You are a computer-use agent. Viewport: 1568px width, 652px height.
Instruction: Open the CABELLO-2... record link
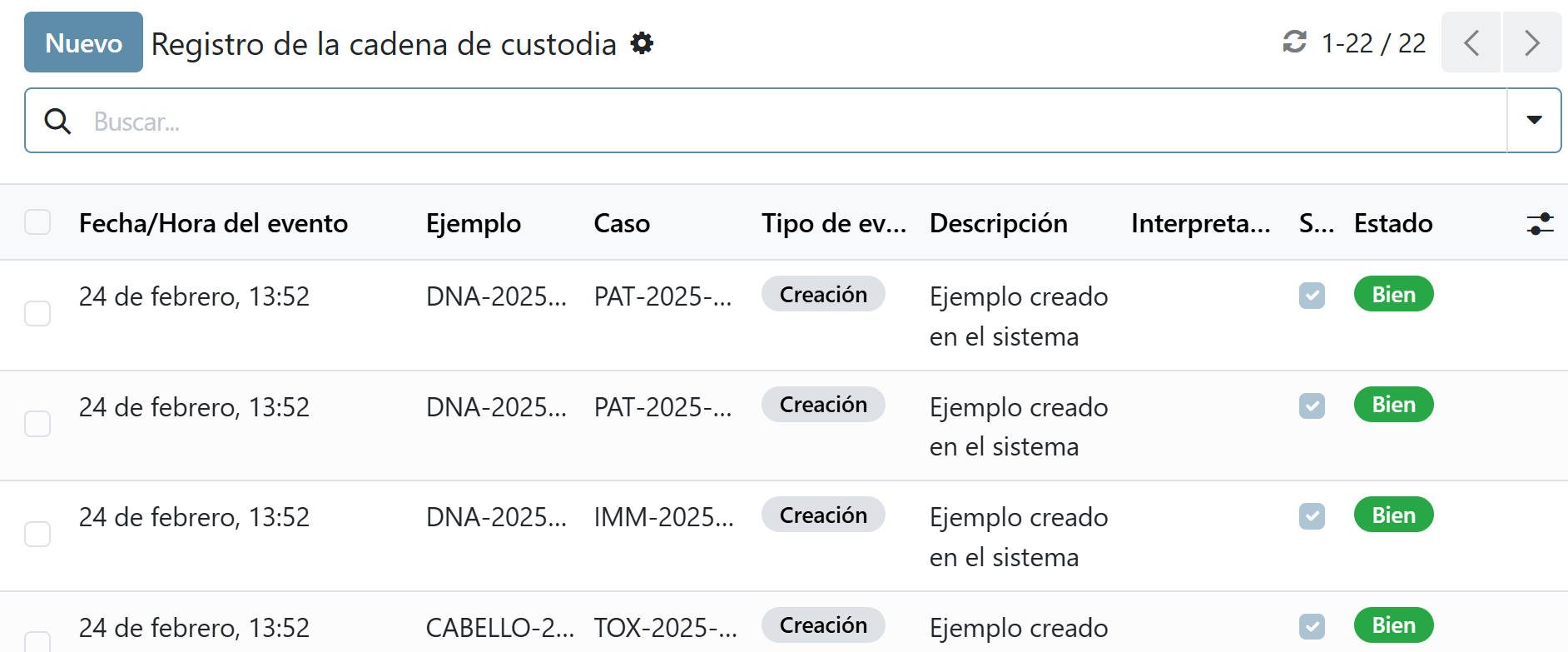(499, 628)
